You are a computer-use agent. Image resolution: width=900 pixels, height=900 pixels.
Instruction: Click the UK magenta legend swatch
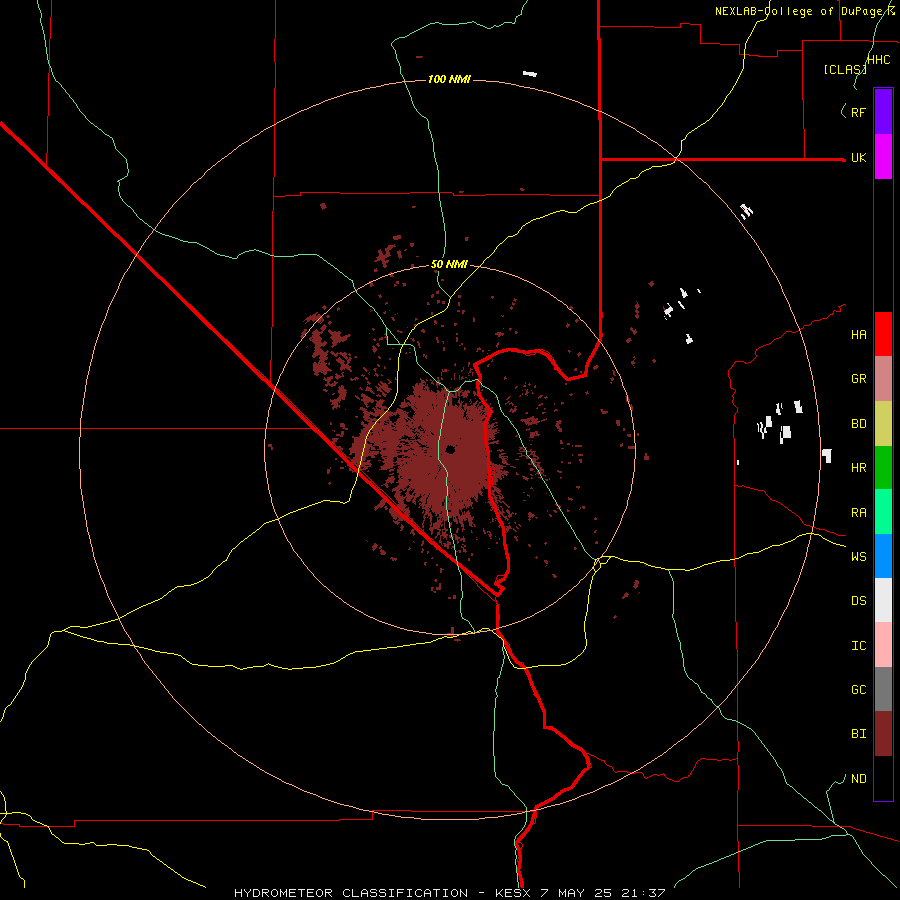pos(883,157)
